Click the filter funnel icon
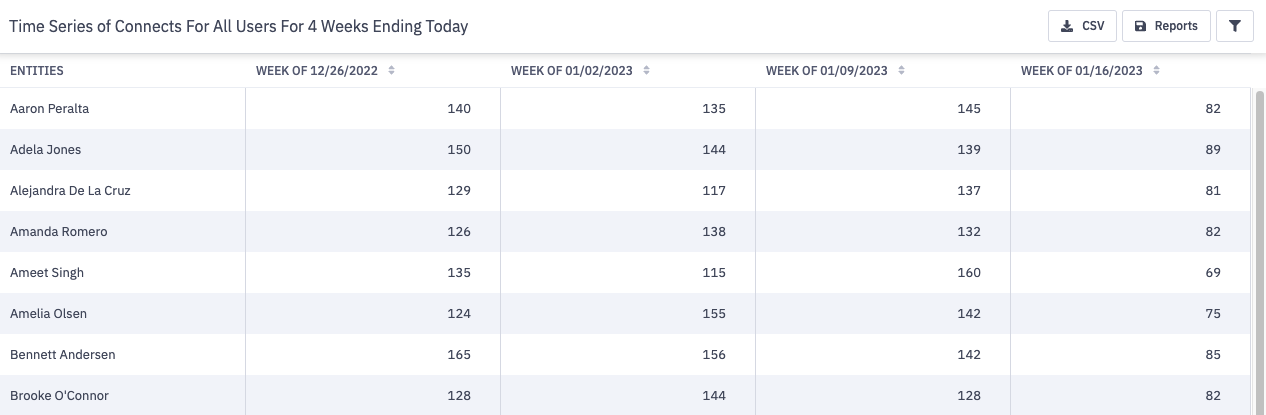Viewport: 1266px width, 415px height. click(1234, 26)
